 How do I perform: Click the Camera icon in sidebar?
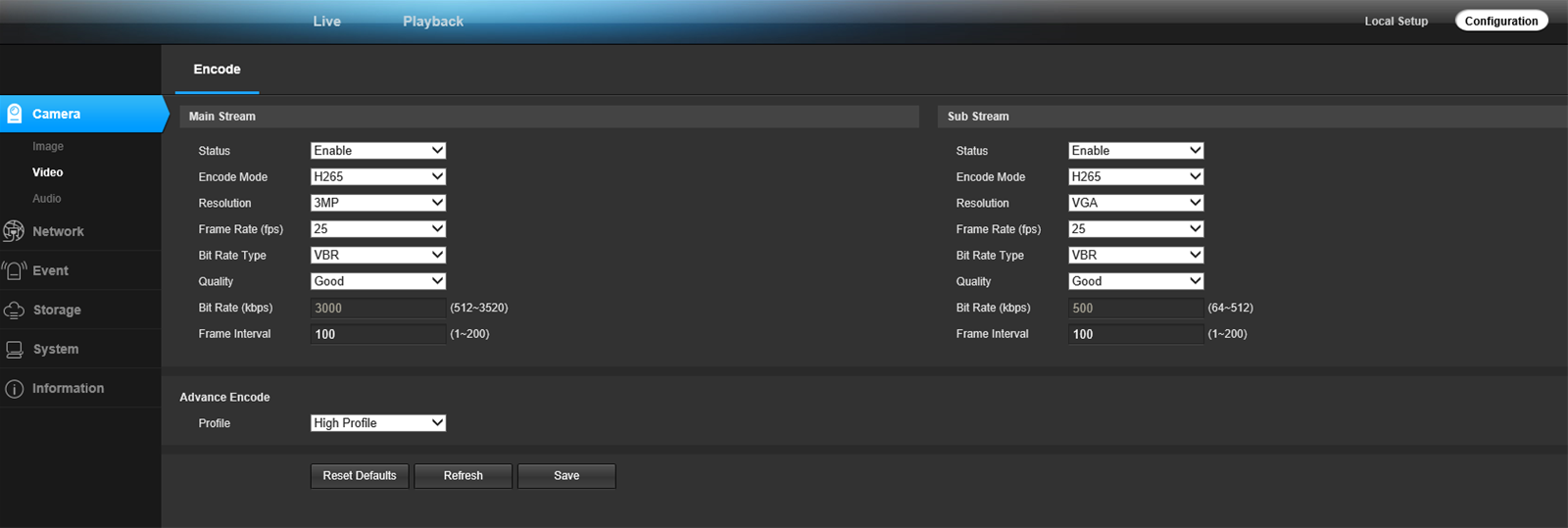pyautogui.click(x=15, y=114)
